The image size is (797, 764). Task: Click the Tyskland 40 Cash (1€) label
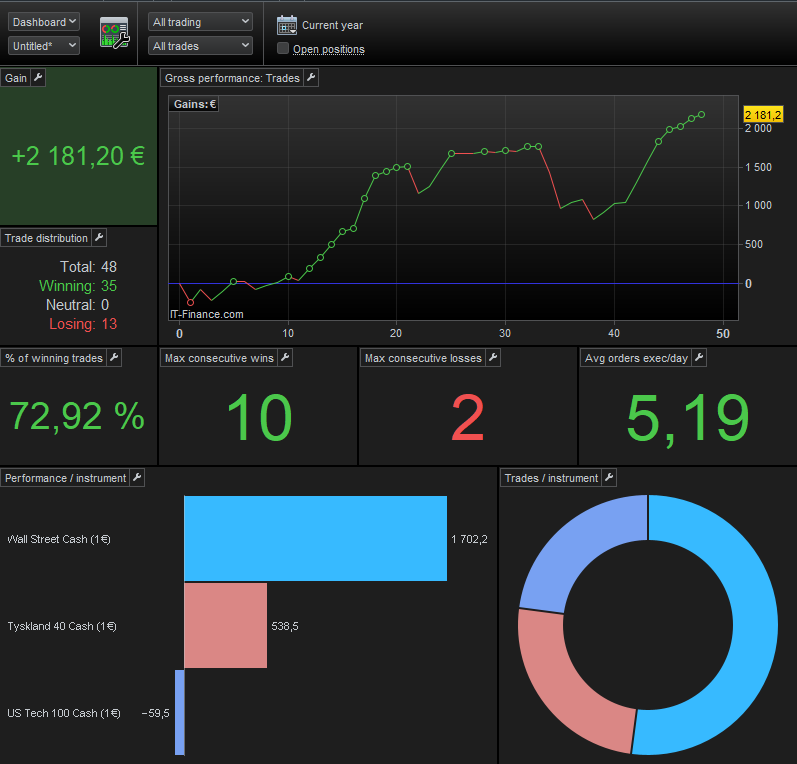pos(62,626)
